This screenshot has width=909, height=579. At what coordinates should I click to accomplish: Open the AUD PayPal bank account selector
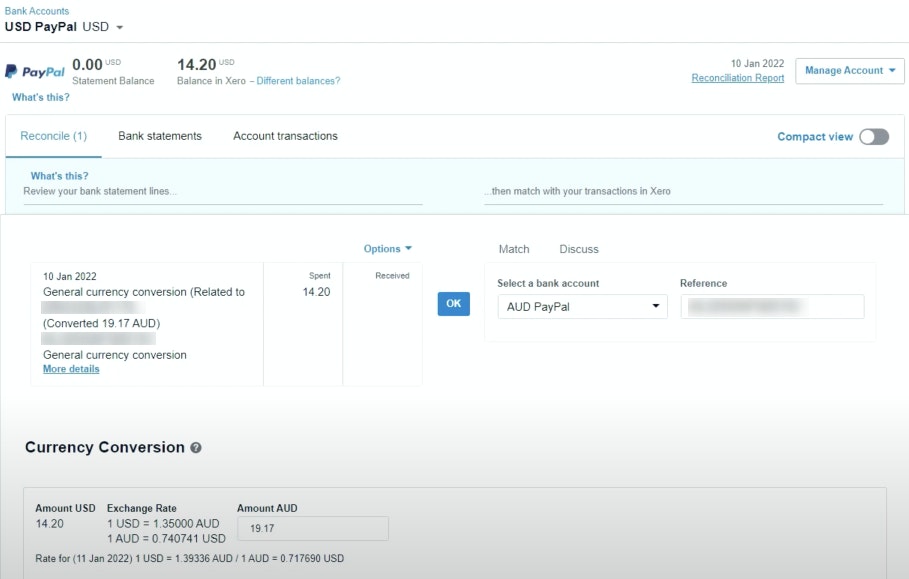tap(582, 307)
